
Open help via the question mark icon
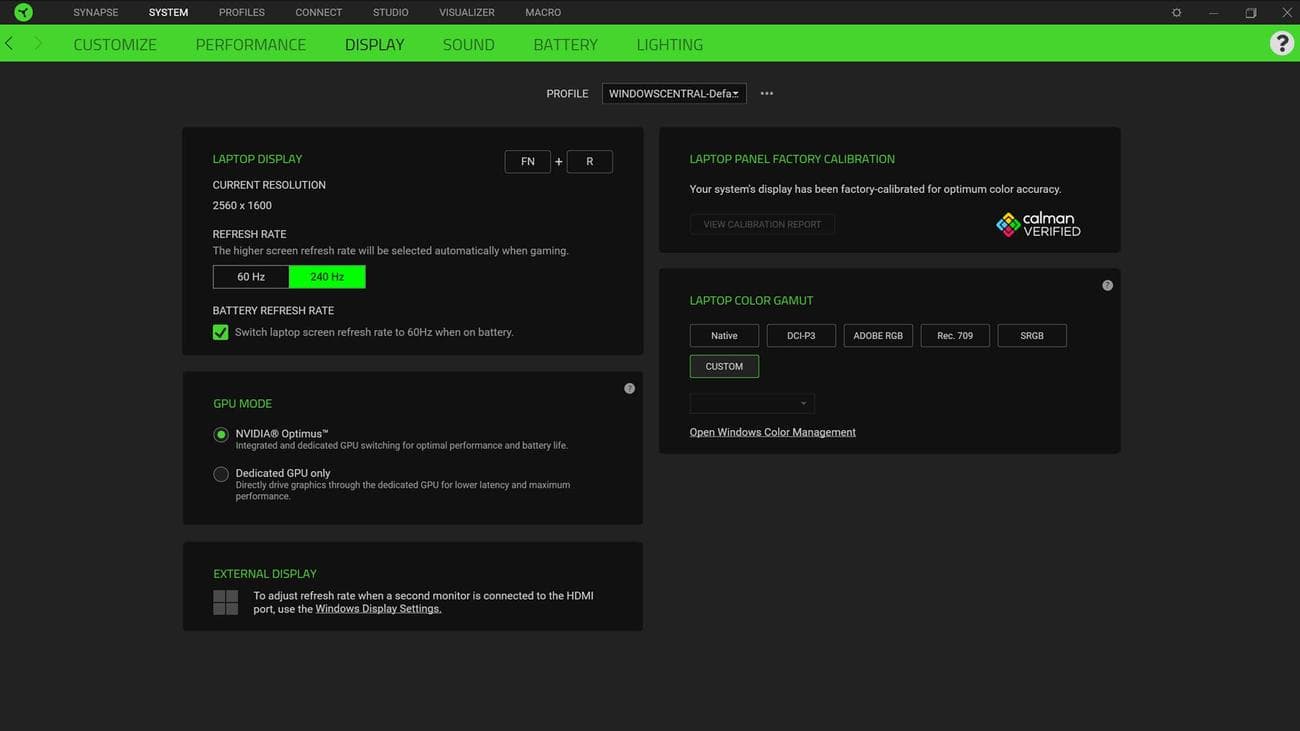[1282, 42]
